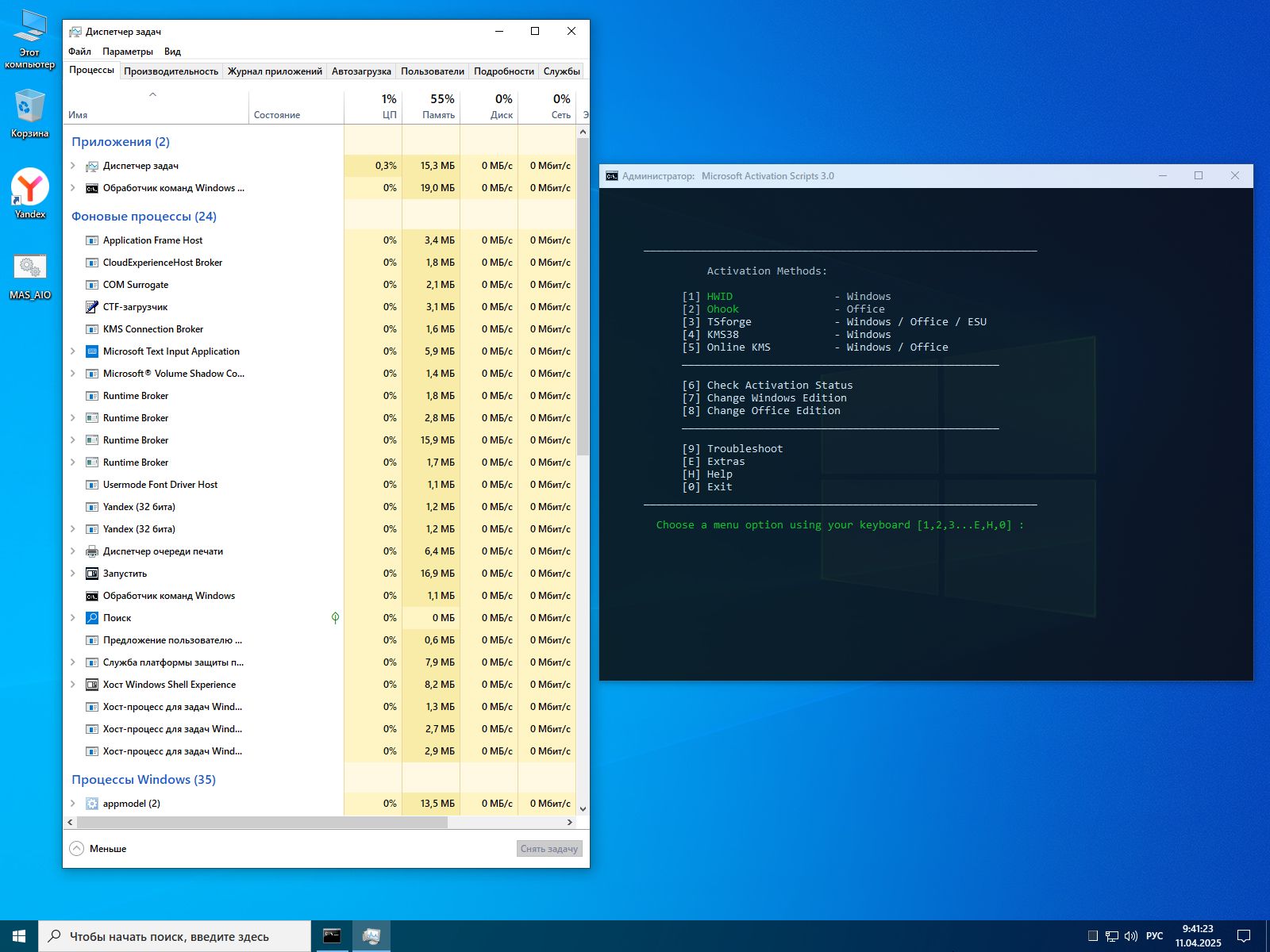Click the KMS Connection Broker icon
1270x952 pixels.
coord(92,329)
